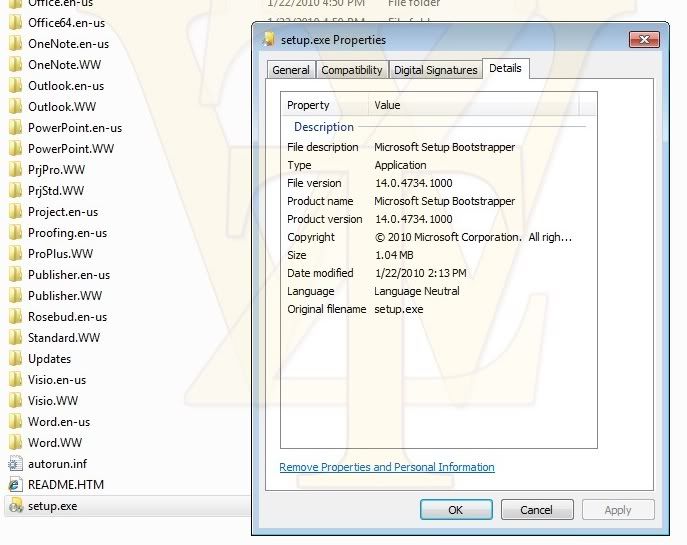Select the Copyright value text
Screen dimensions: 687x545
[x=473, y=237]
